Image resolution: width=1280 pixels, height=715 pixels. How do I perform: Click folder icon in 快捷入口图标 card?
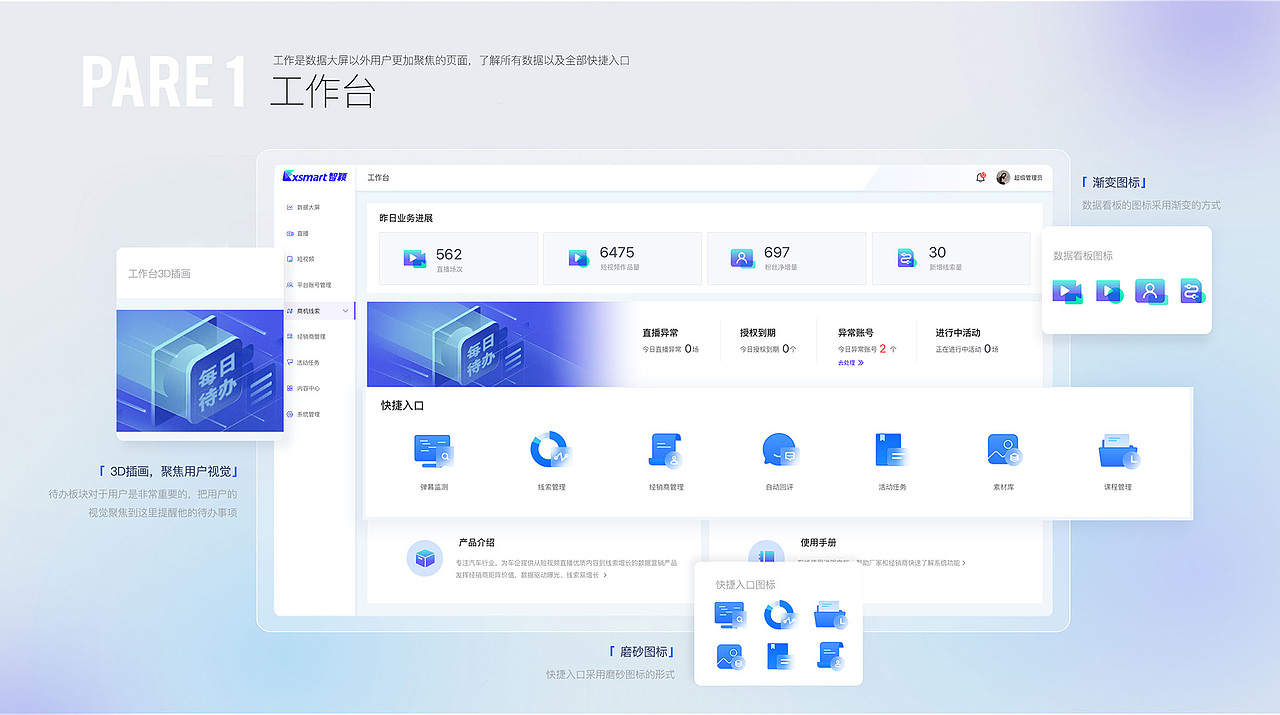coord(830,615)
